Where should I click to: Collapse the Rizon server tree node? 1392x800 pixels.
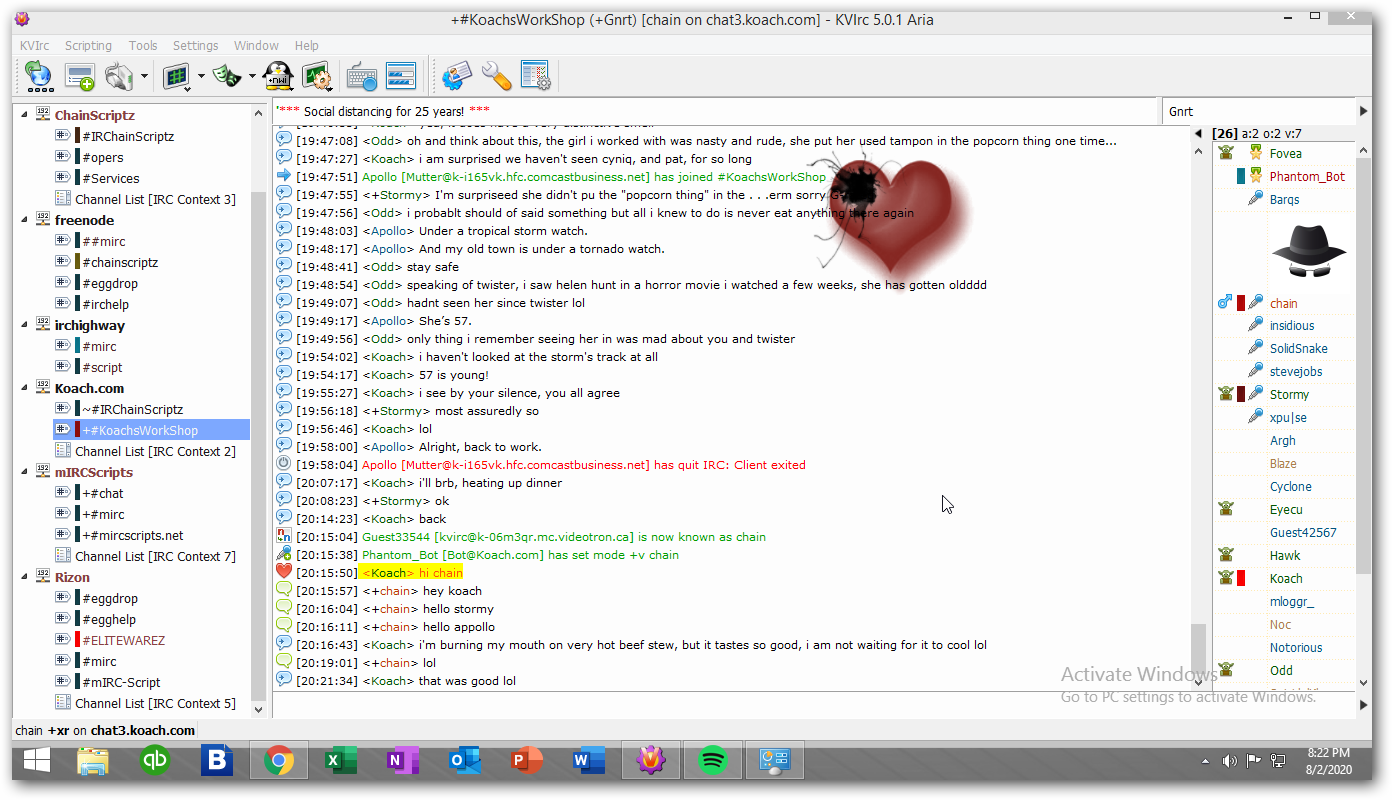coord(24,577)
